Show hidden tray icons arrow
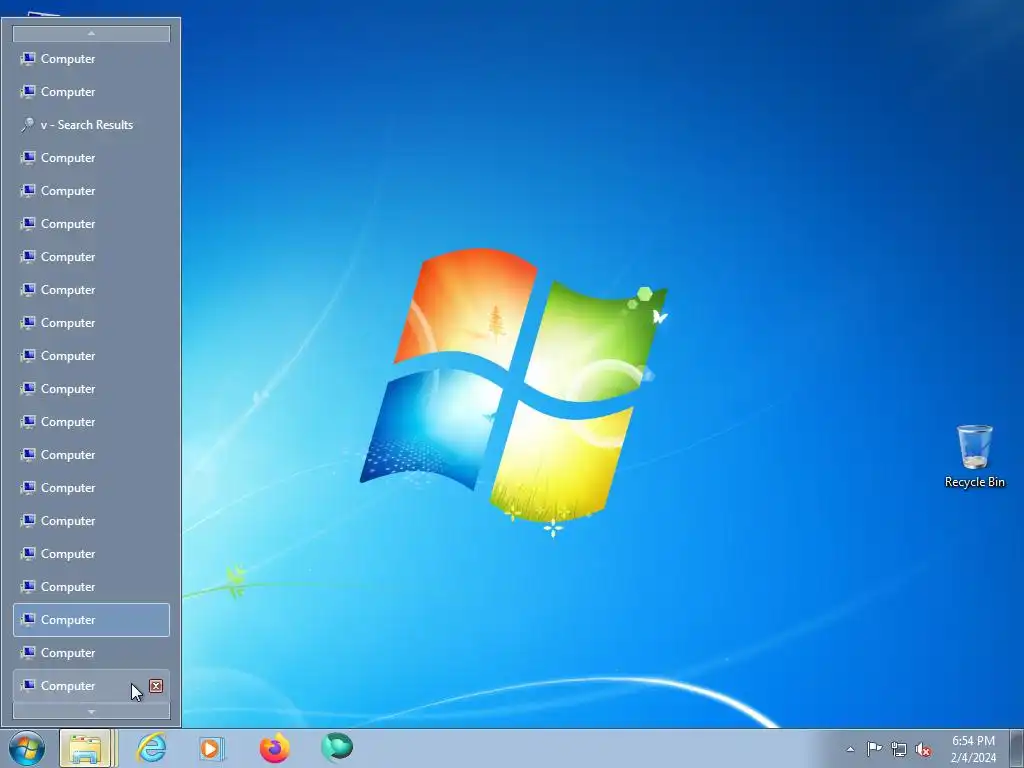The width and height of the screenshot is (1024, 768). (850, 749)
